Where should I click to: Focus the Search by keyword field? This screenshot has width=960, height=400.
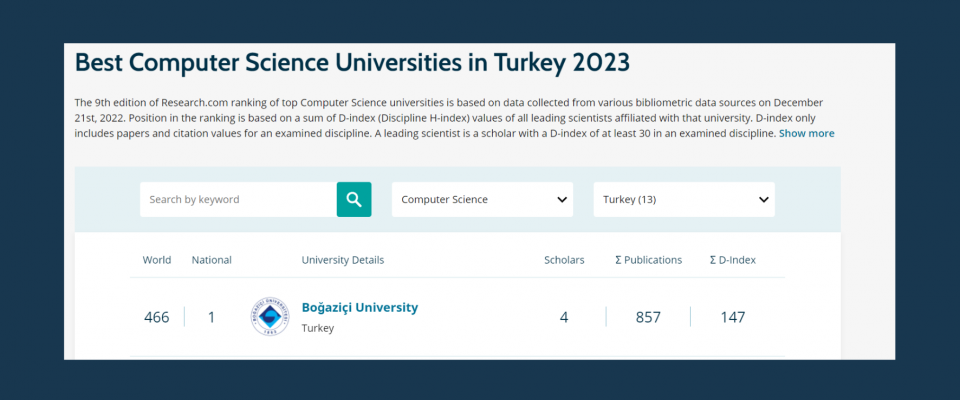[x=238, y=199]
